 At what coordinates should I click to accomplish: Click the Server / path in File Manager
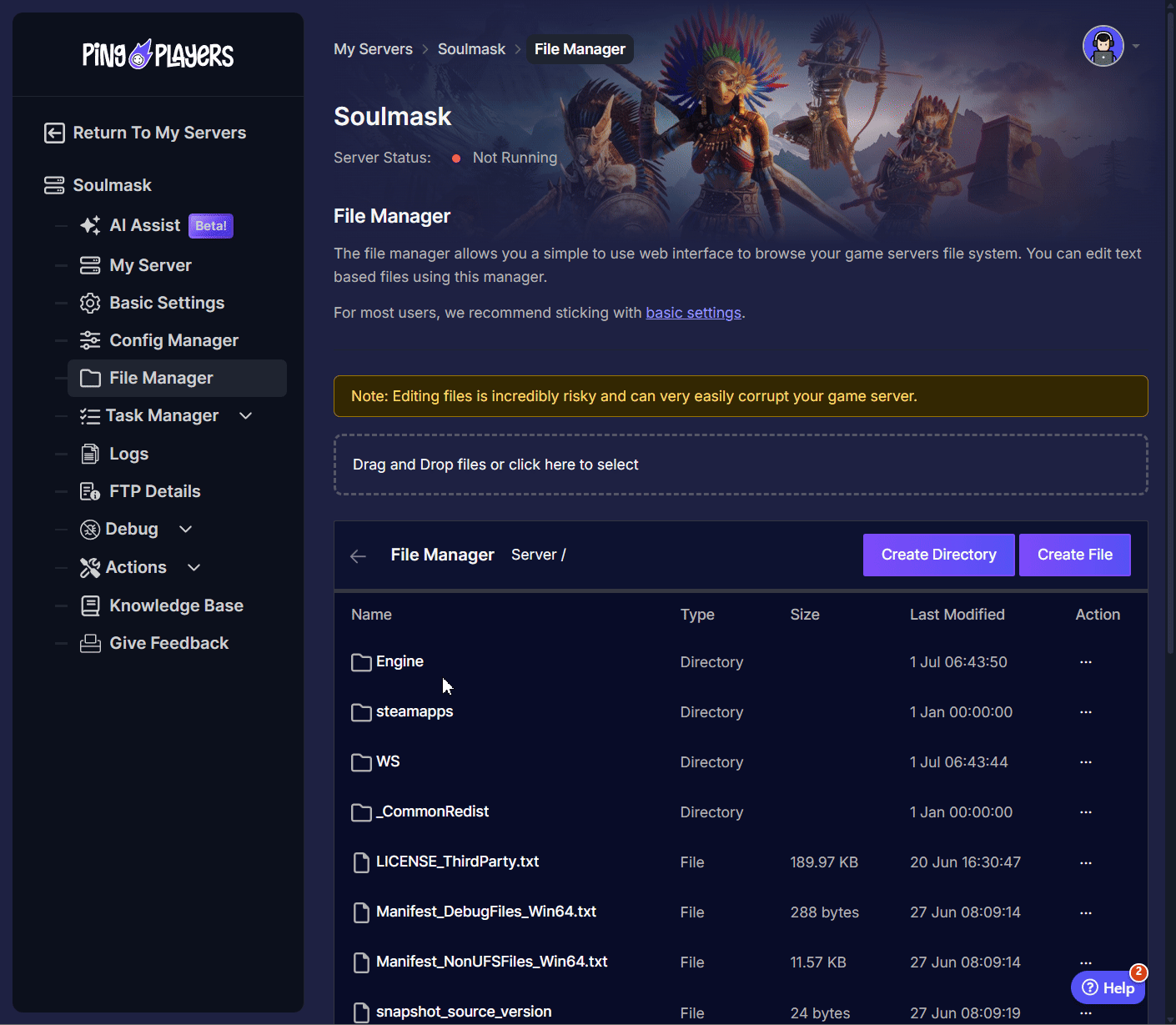(538, 555)
